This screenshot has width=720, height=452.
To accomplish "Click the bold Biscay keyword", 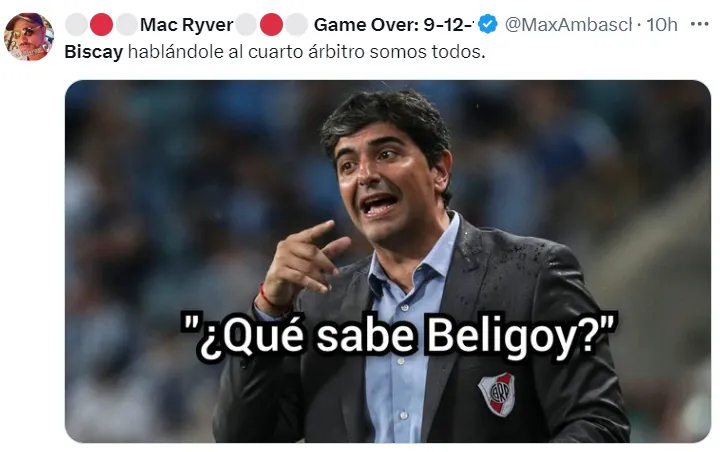I will 94,52.
